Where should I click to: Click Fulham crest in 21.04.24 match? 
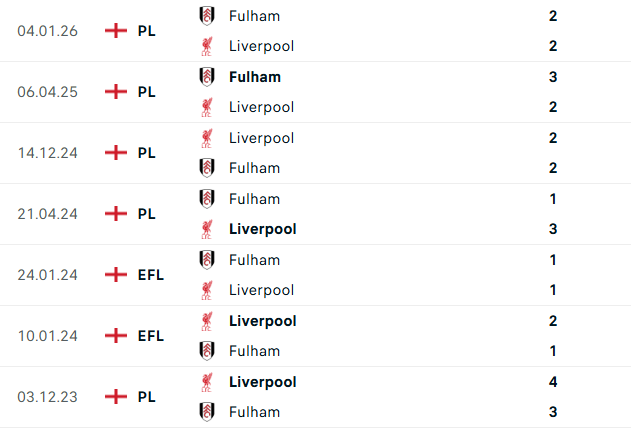pos(207,199)
